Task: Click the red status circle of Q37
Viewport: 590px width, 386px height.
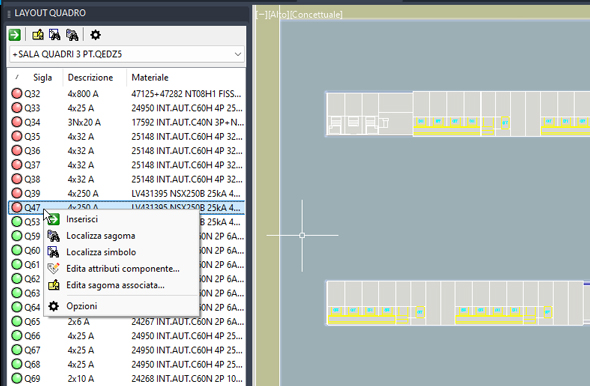Action: (x=17, y=165)
